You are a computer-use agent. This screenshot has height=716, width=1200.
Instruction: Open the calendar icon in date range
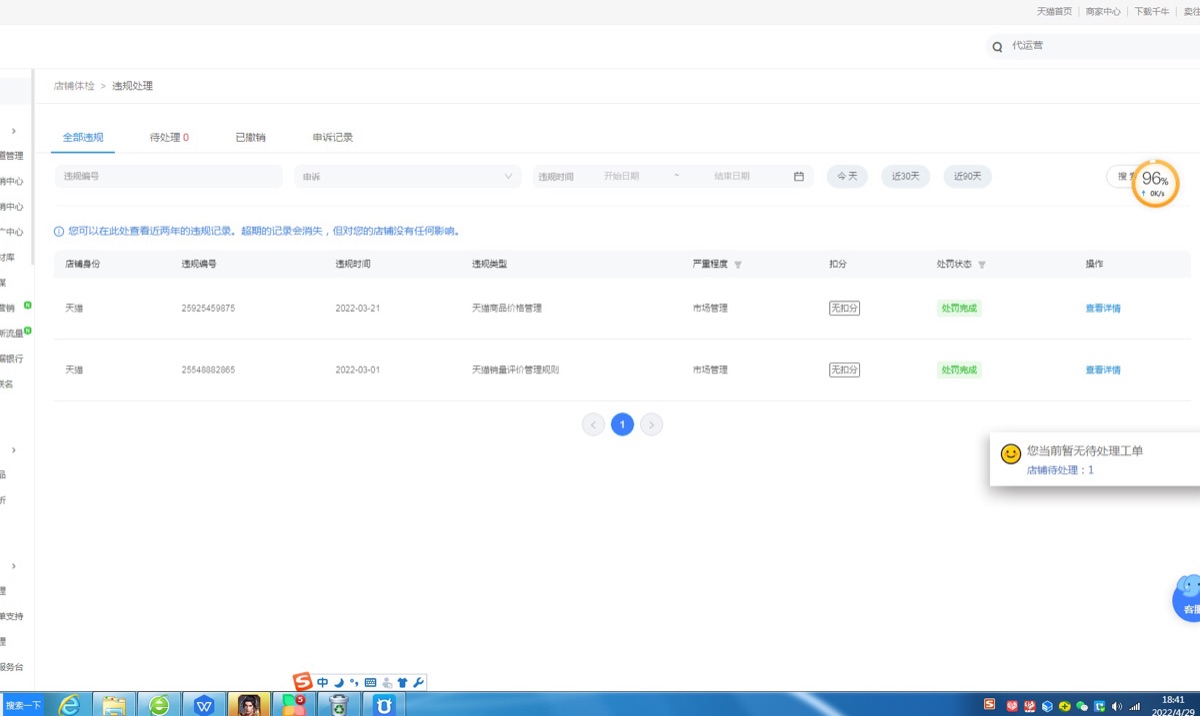pyautogui.click(x=799, y=176)
